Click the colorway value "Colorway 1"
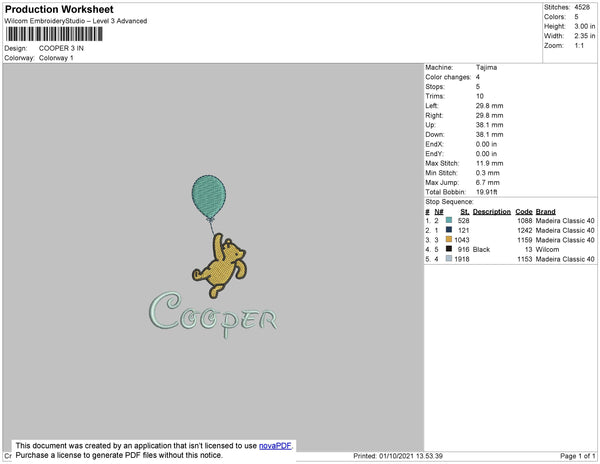Image resolution: width=600 pixels, height=464 pixels. (56, 58)
